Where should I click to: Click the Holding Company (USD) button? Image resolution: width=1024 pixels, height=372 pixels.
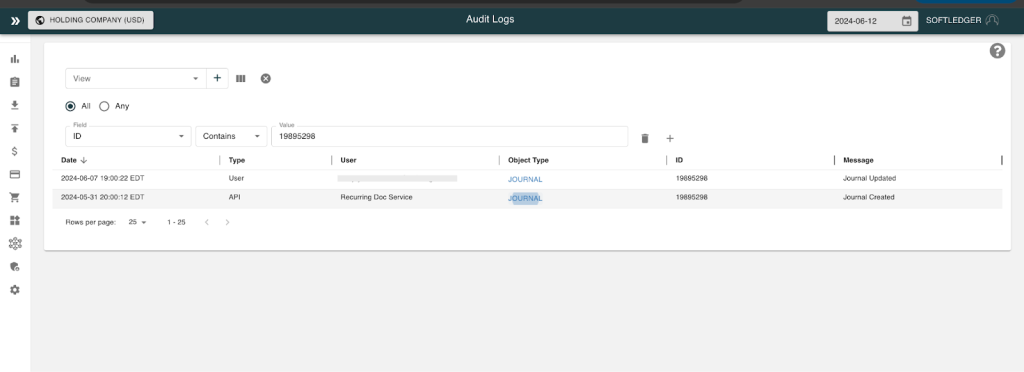[91, 20]
